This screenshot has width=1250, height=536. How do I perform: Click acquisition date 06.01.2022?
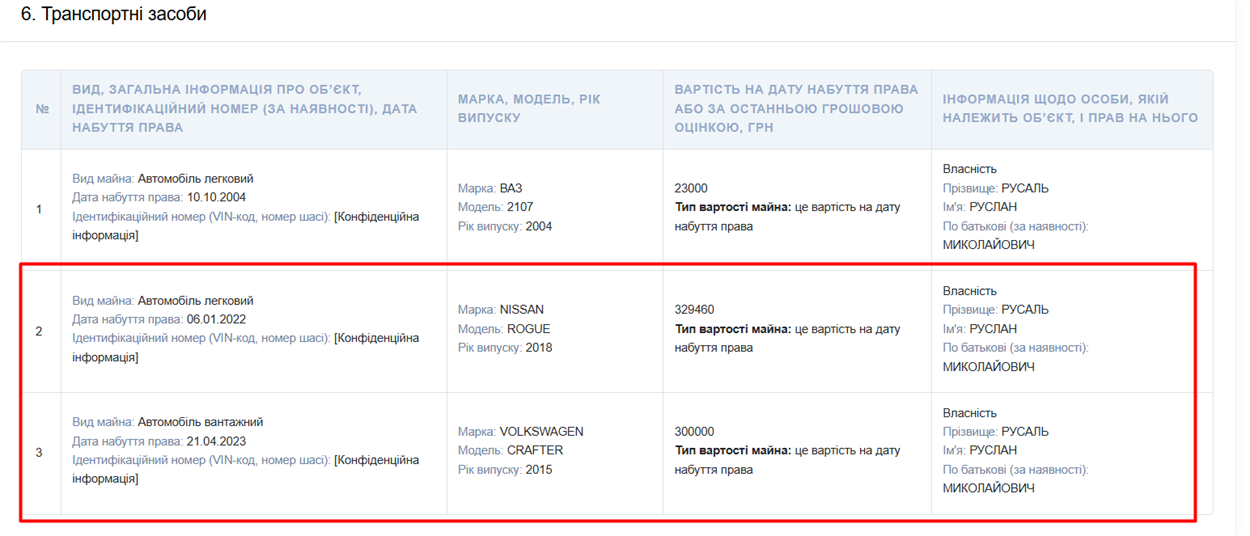click(216, 319)
